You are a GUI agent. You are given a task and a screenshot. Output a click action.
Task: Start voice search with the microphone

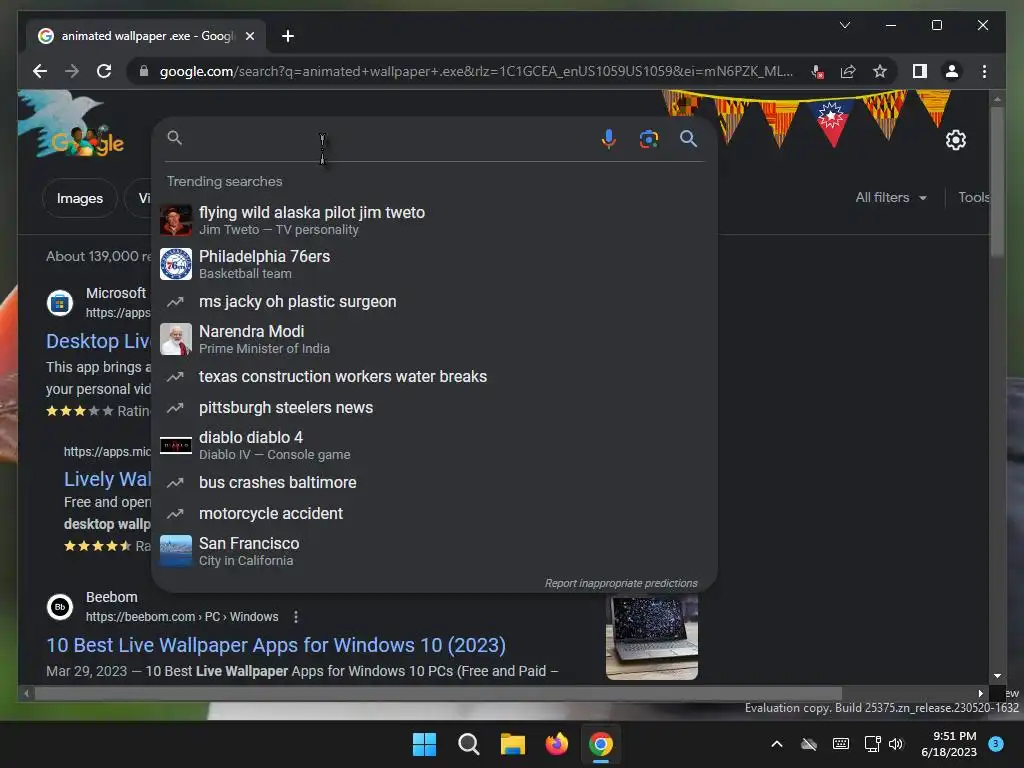[x=609, y=138]
